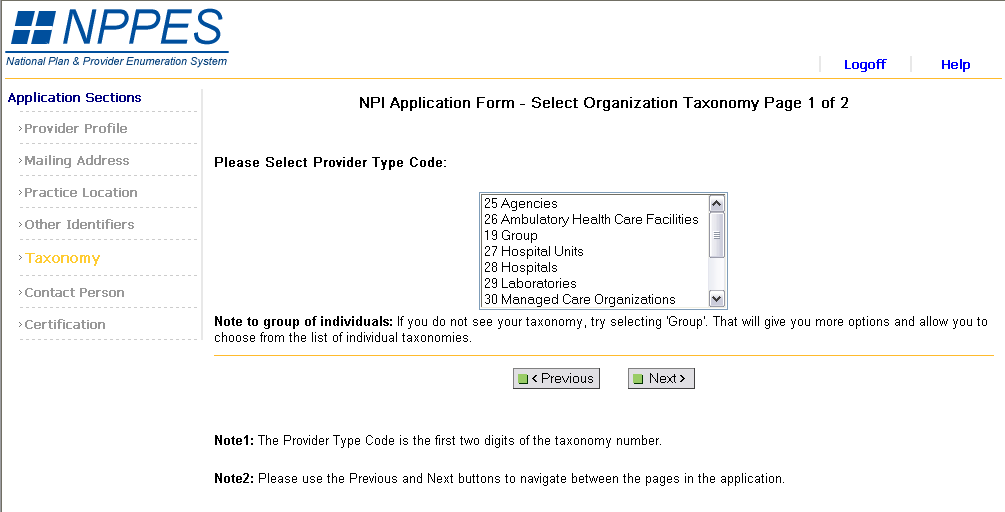Choose '30 Managed Care Organizations' option

(x=580, y=300)
